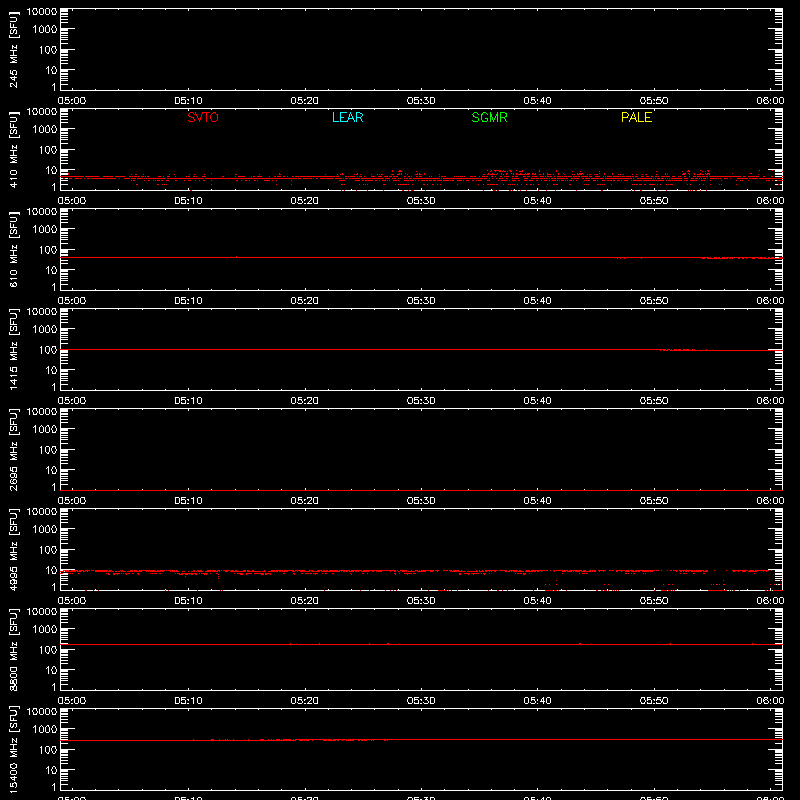Click 05:00 time label below 410 MHz plot

click(x=72, y=201)
